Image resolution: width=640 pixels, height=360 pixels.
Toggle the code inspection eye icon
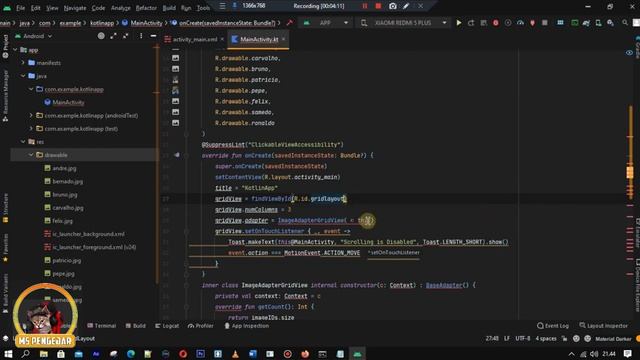coord(629,53)
